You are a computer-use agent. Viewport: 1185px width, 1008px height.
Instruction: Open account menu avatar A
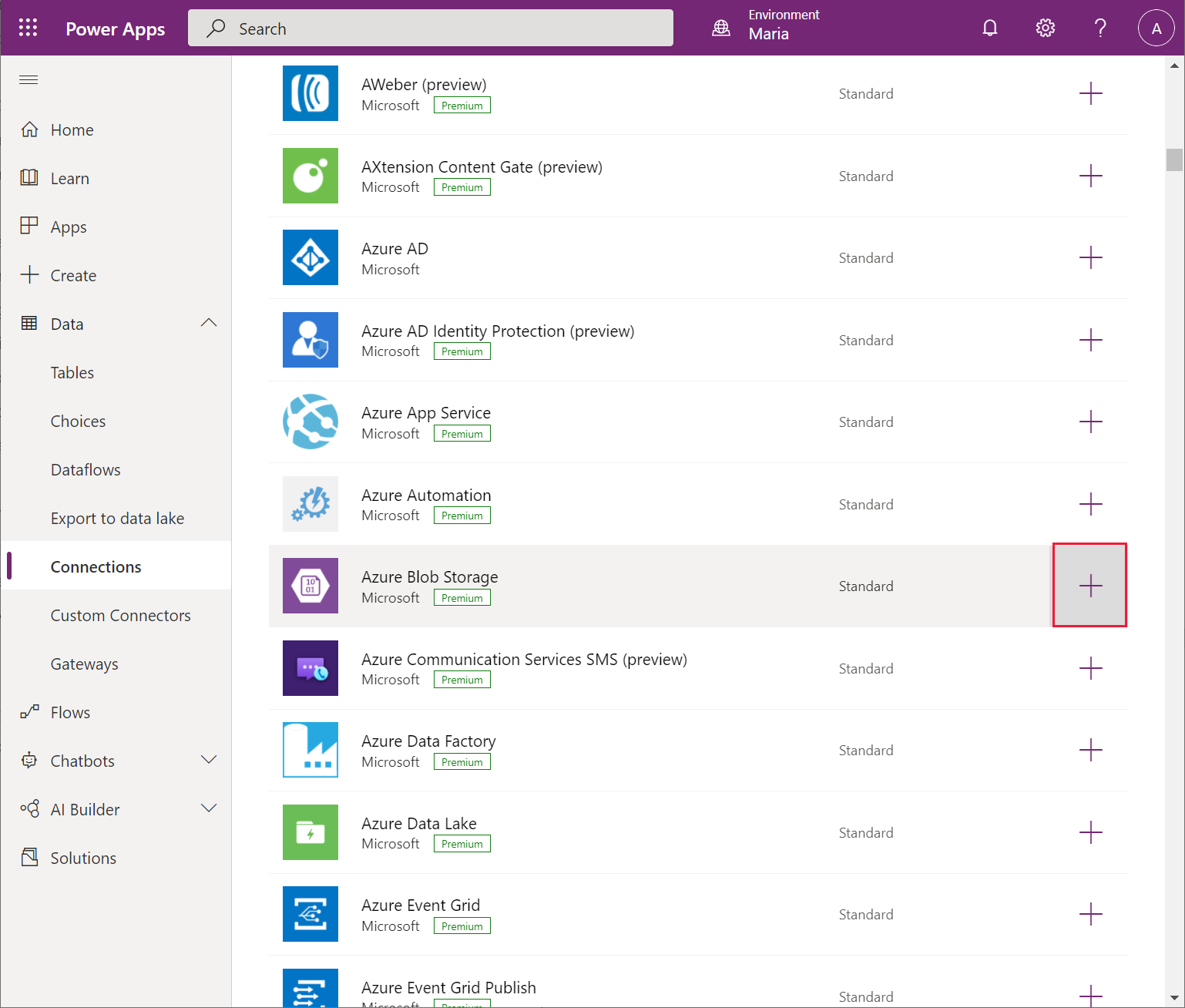1156,28
